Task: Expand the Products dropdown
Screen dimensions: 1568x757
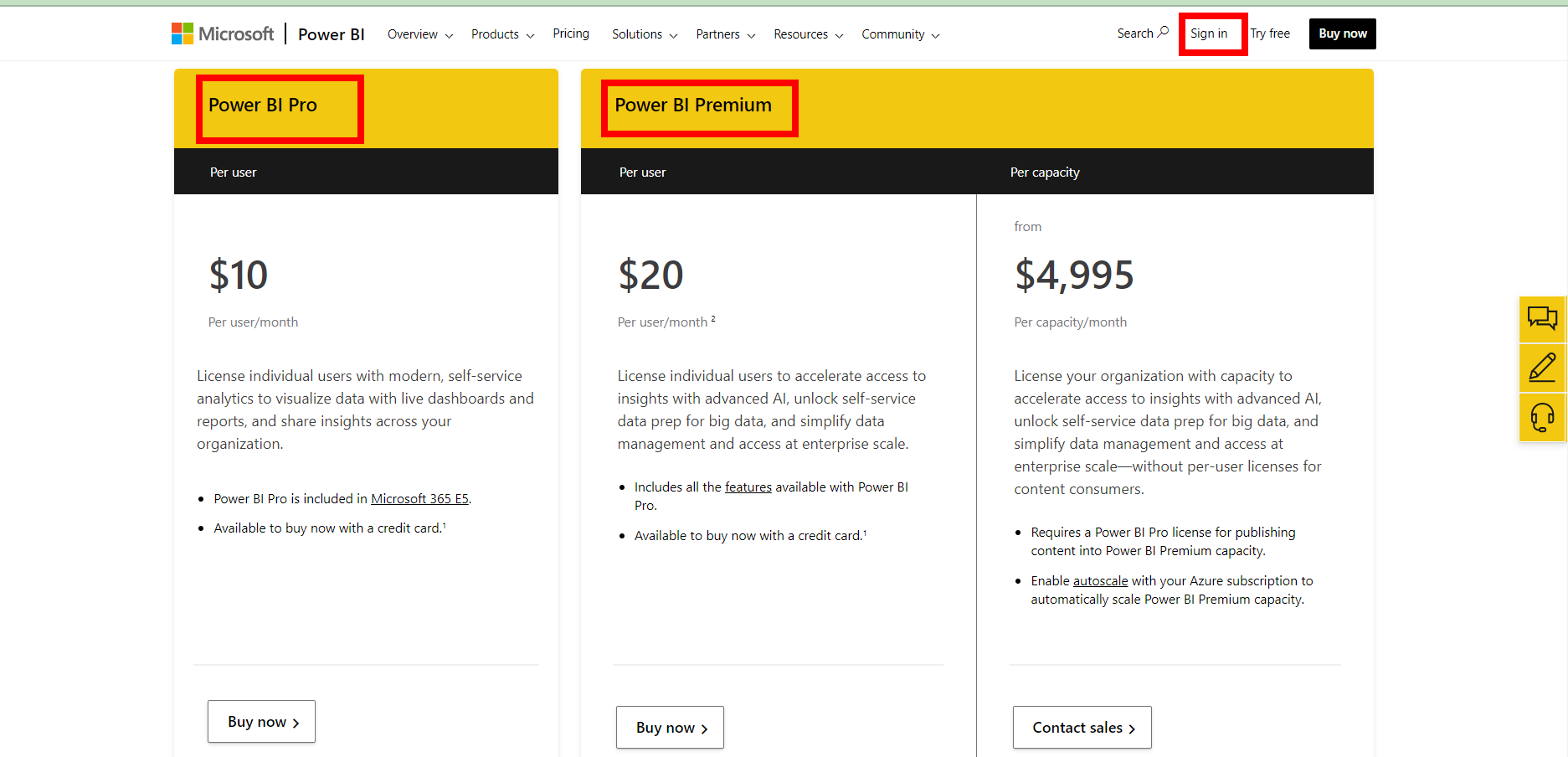Action: [502, 34]
